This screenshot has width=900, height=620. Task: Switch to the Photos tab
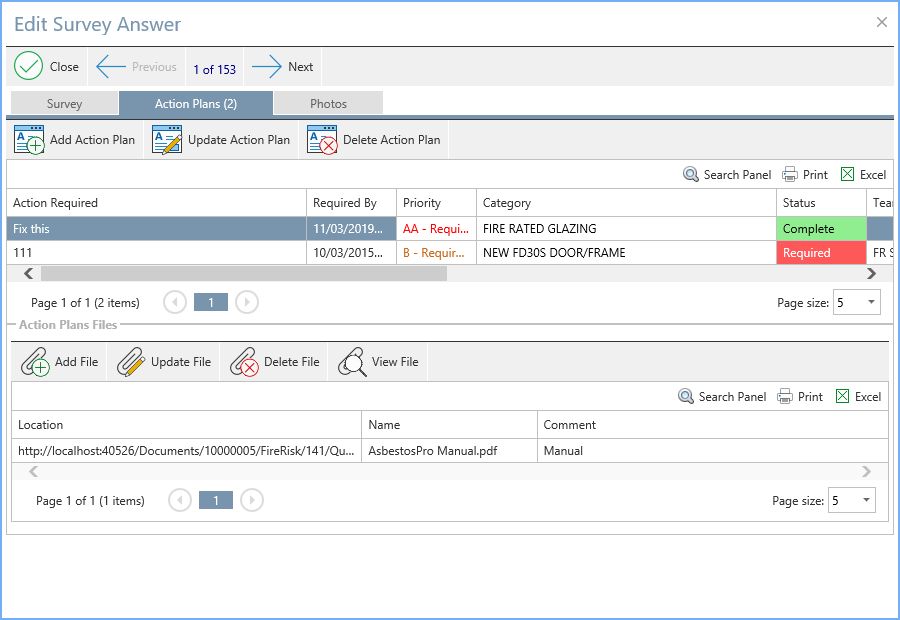coord(328,103)
